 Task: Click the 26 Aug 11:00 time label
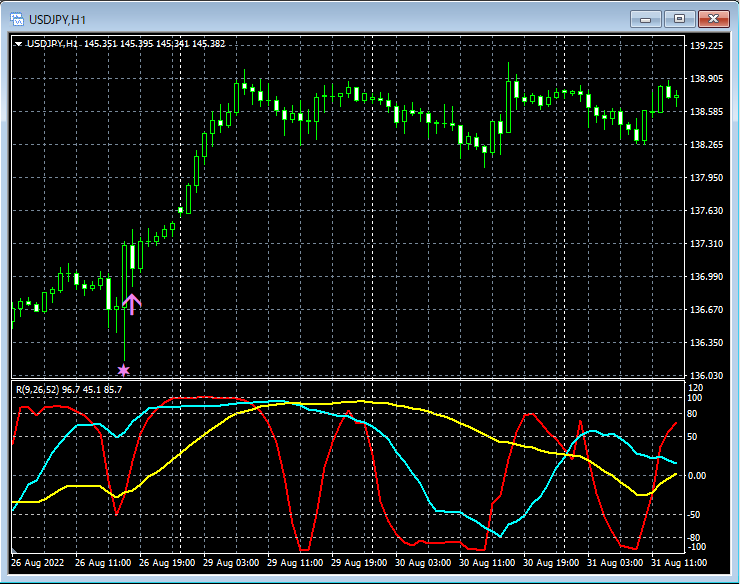point(103,564)
